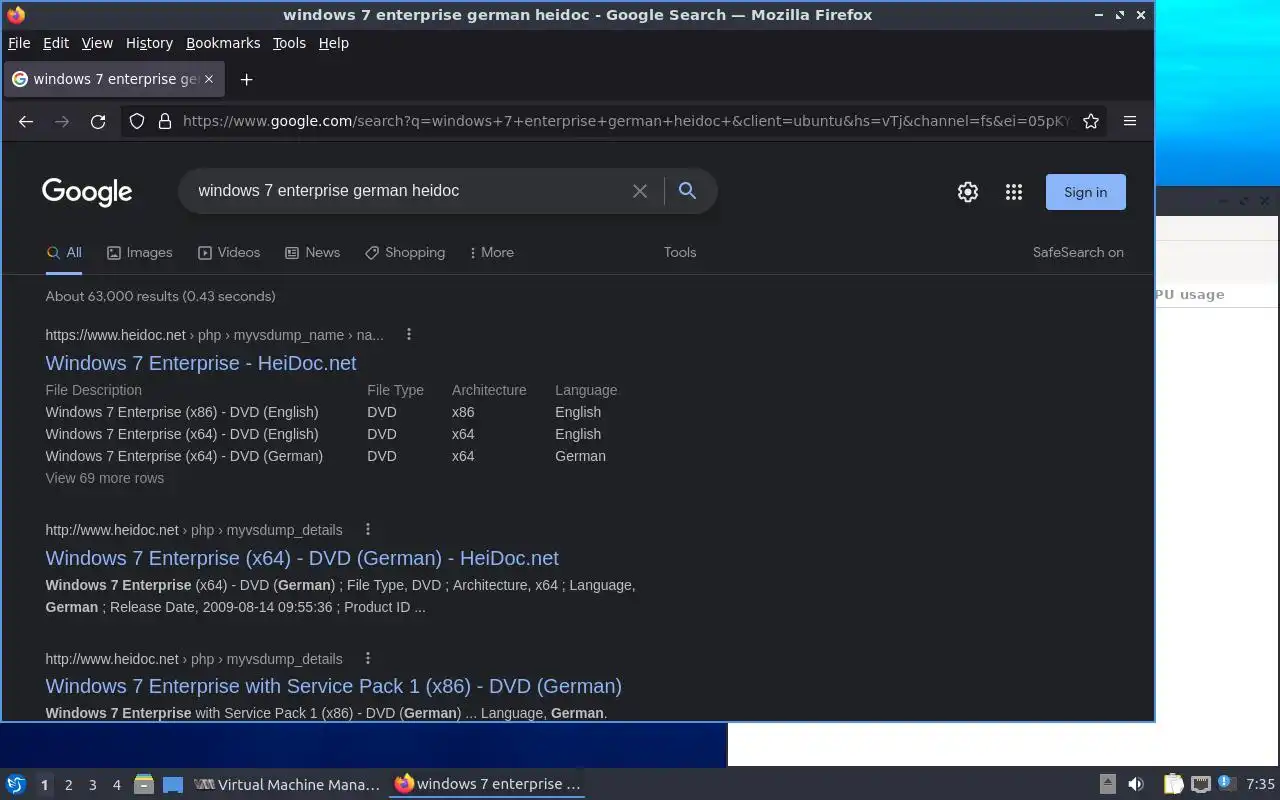Open SafeSearch on settings
The image size is (1280, 800).
coord(1078,253)
